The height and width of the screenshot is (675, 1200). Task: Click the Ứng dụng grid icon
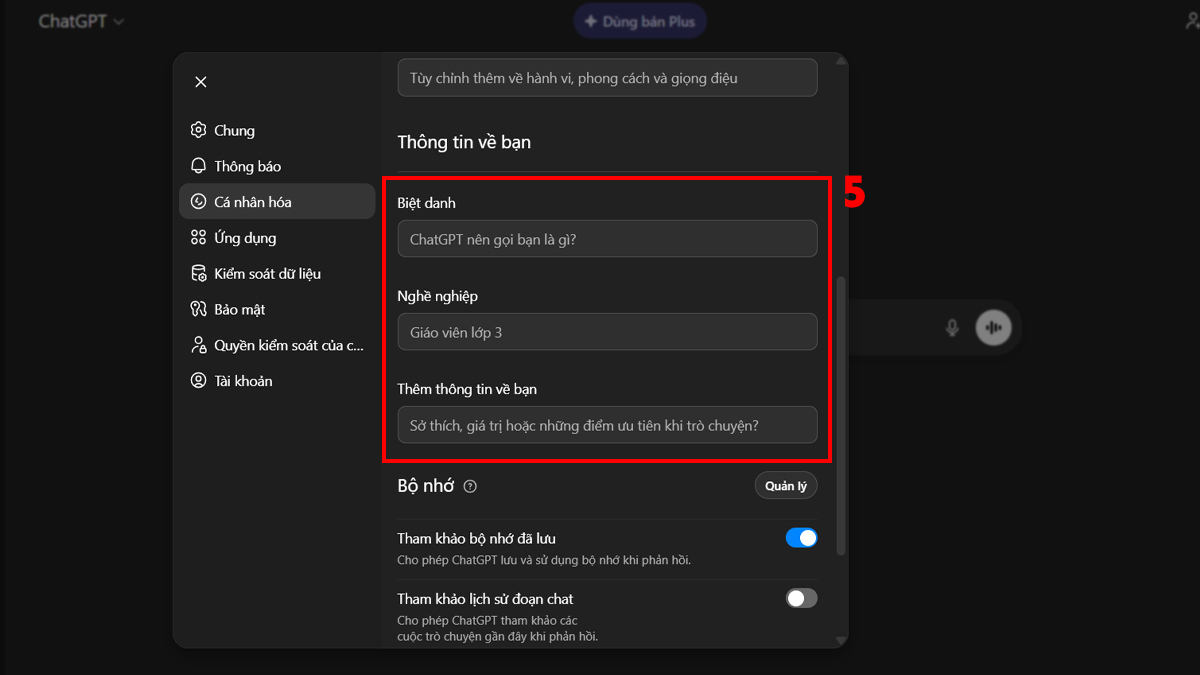(198, 237)
